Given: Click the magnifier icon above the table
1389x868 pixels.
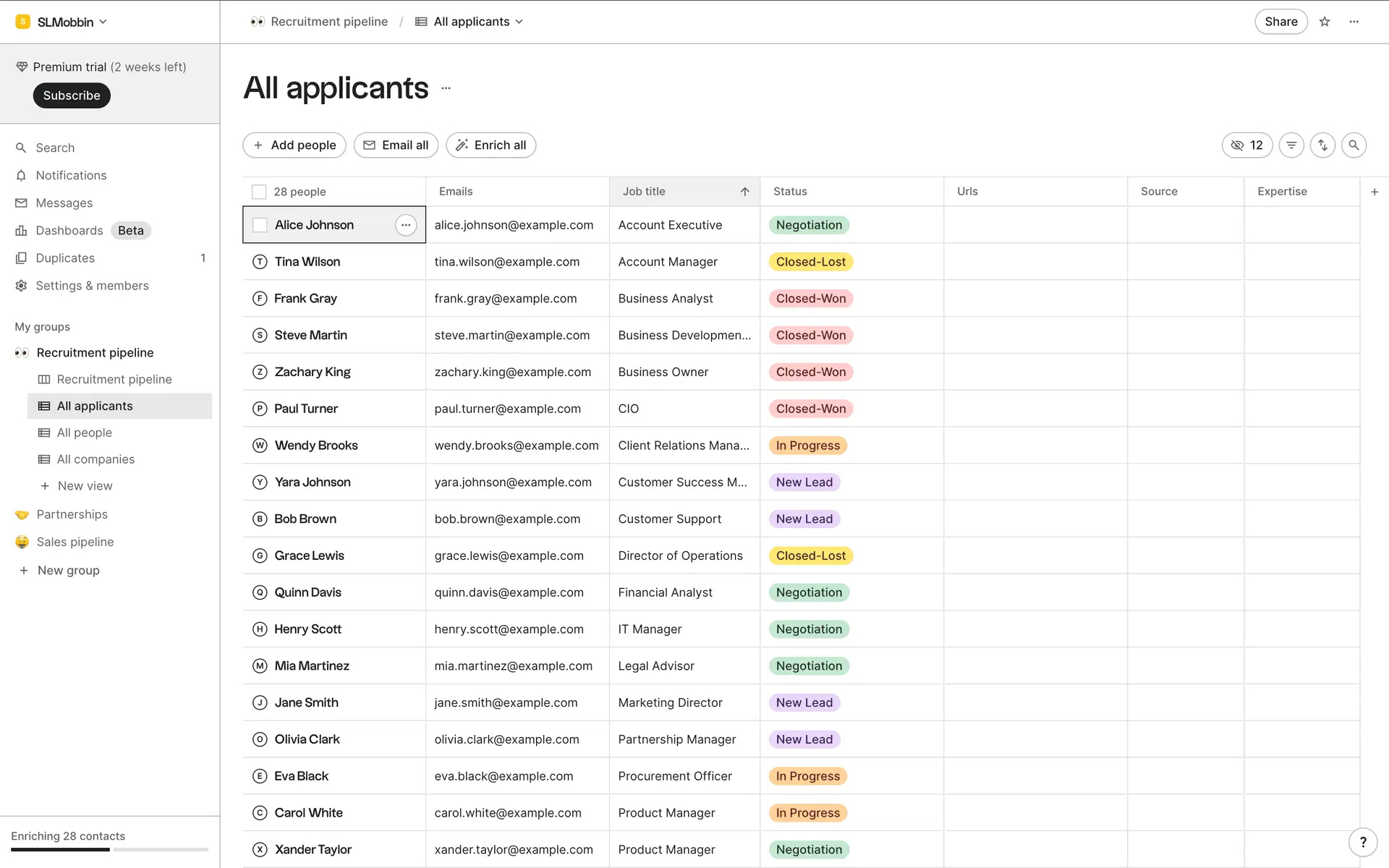Looking at the screenshot, I should [1354, 145].
